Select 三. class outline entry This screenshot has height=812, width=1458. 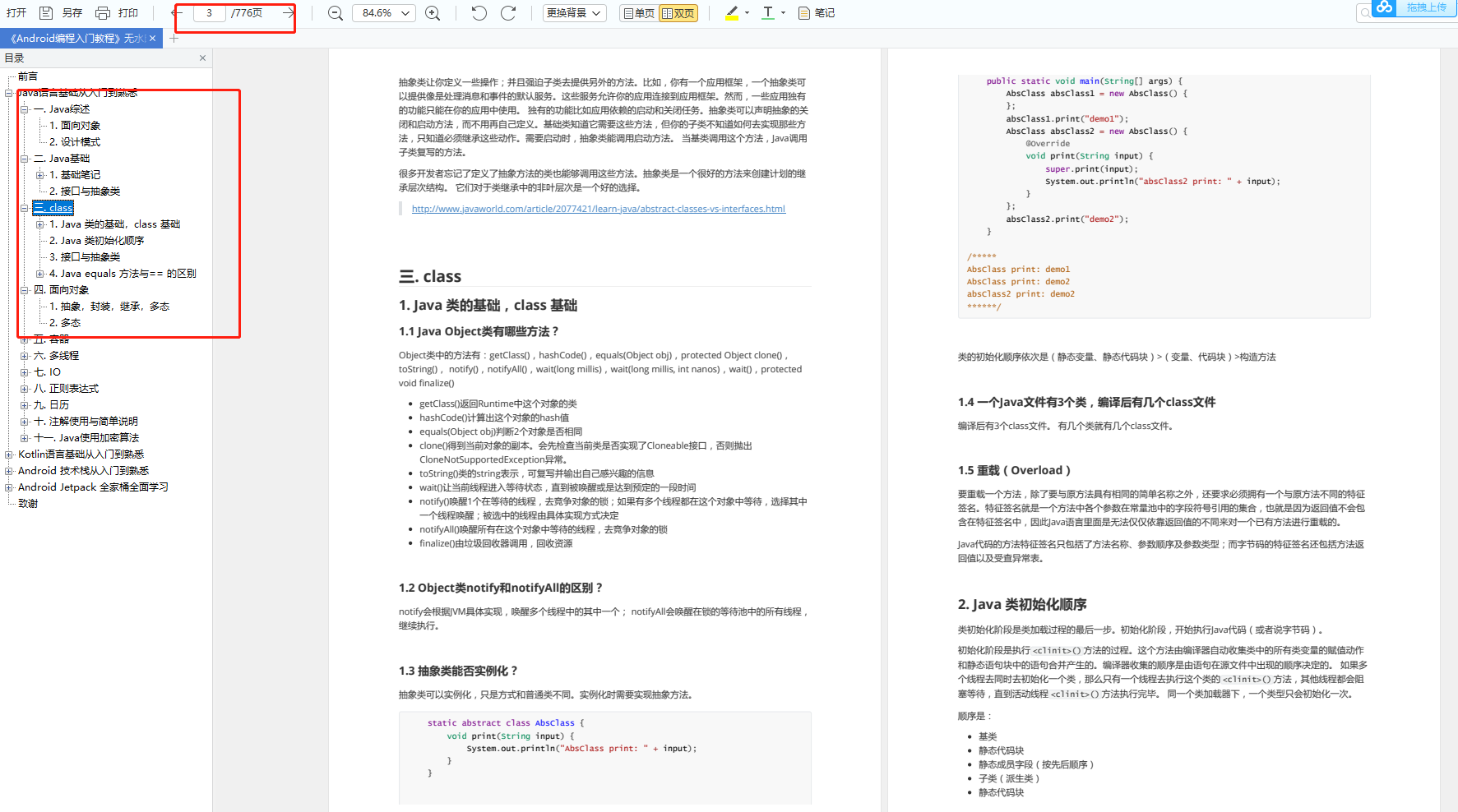pos(53,208)
